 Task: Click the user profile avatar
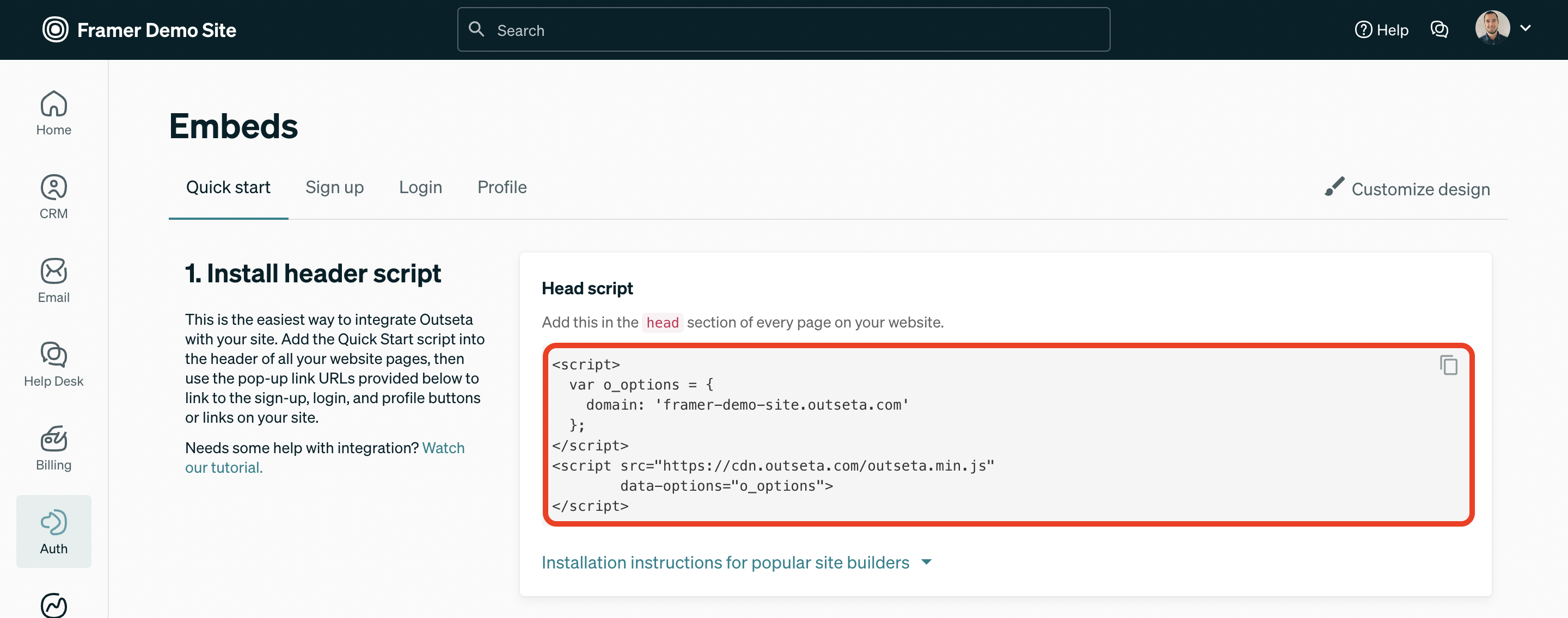pos(1492,28)
